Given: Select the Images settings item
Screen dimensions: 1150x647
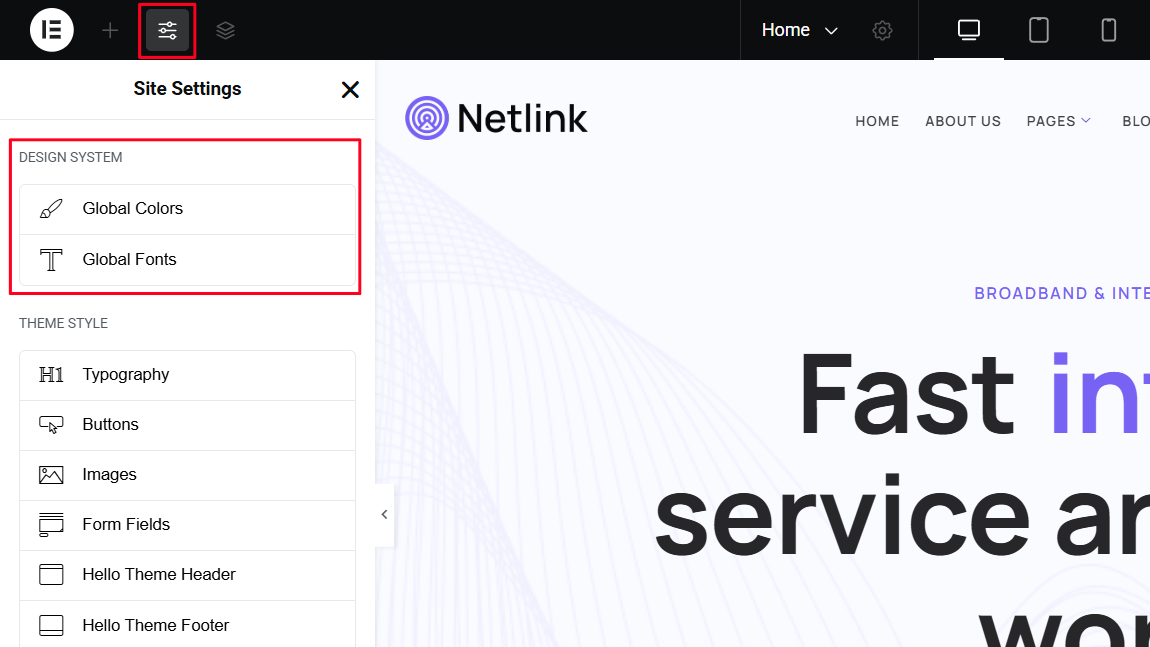Looking at the screenshot, I should click(x=187, y=475).
